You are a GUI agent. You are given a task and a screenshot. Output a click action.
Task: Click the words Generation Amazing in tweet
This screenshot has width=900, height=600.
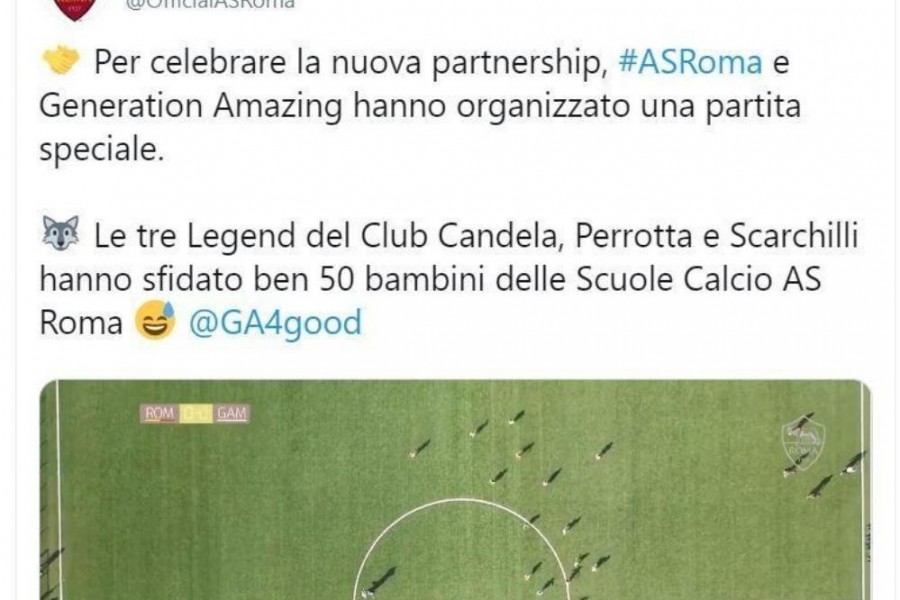(191, 107)
